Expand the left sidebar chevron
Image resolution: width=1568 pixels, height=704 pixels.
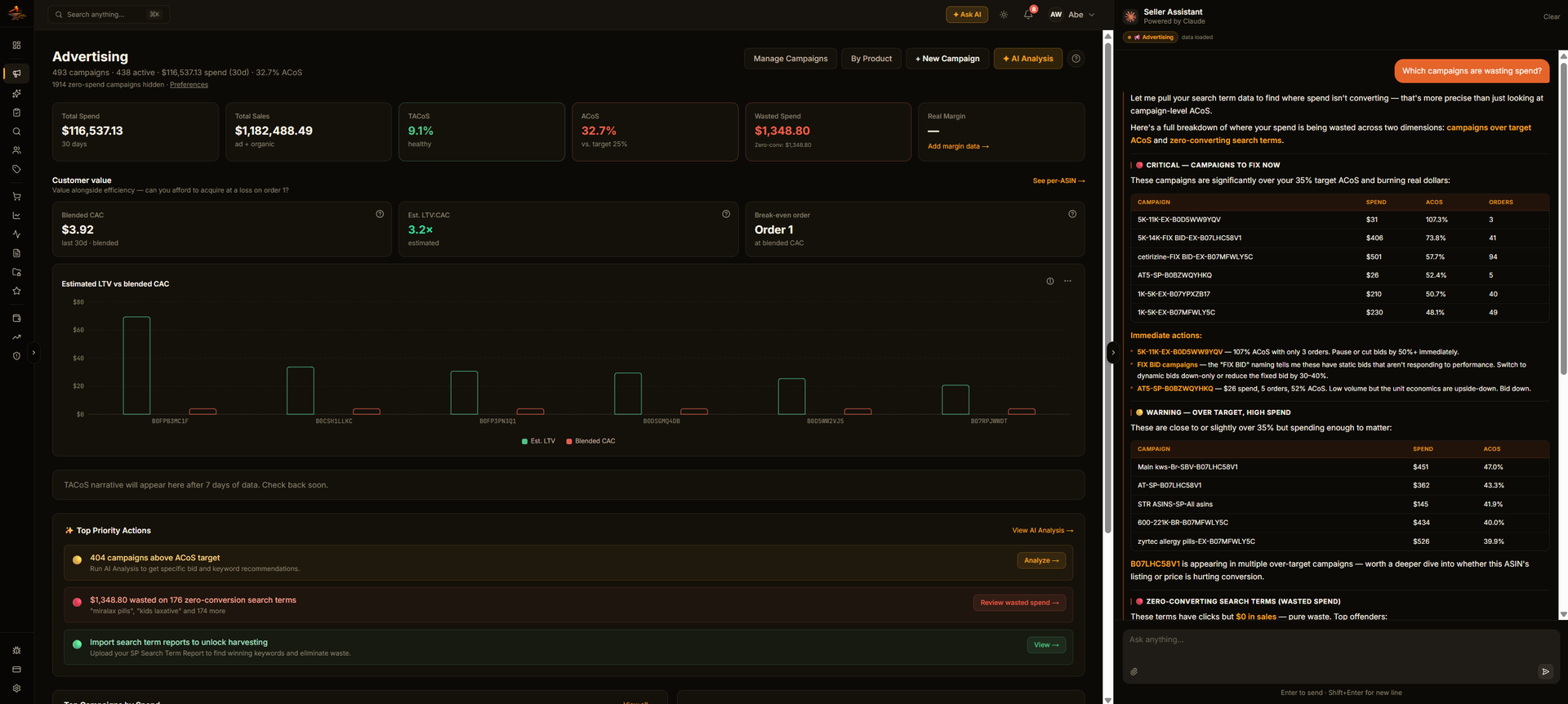pos(33,353)
